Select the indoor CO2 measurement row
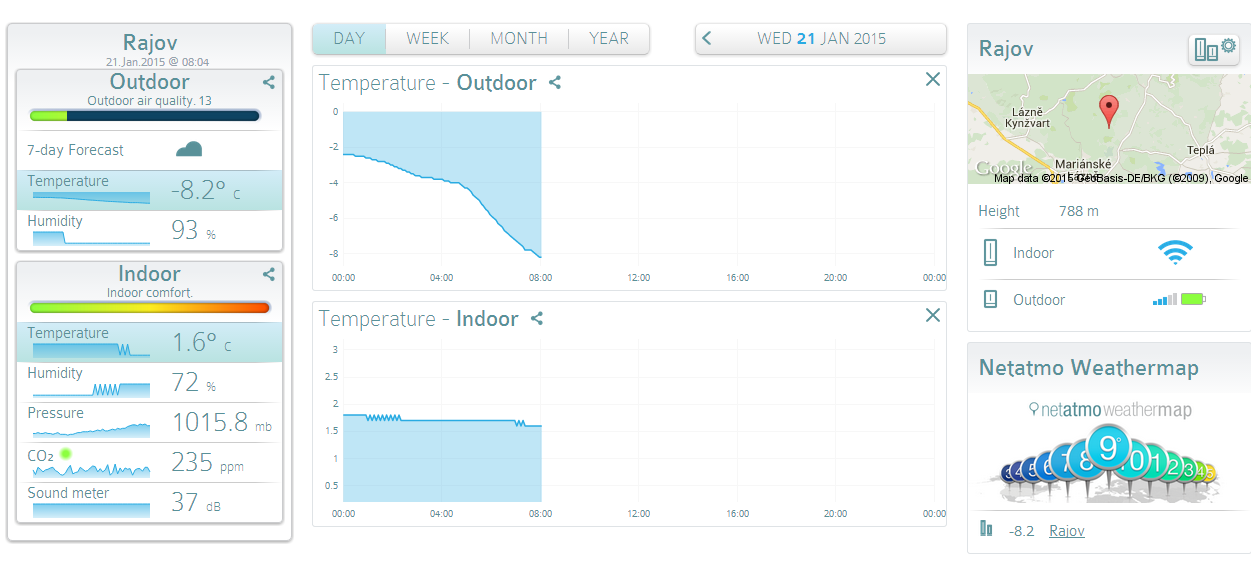1251x563 pixels. (x=150, y=463)
